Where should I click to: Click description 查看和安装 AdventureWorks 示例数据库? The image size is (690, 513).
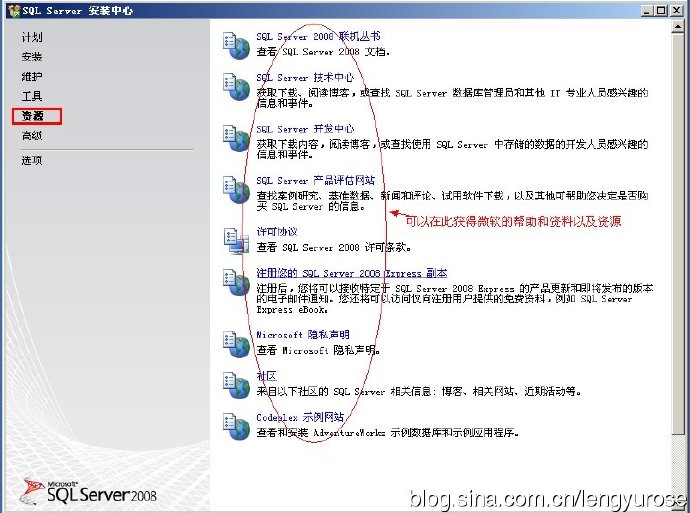[x=387, y=432]
